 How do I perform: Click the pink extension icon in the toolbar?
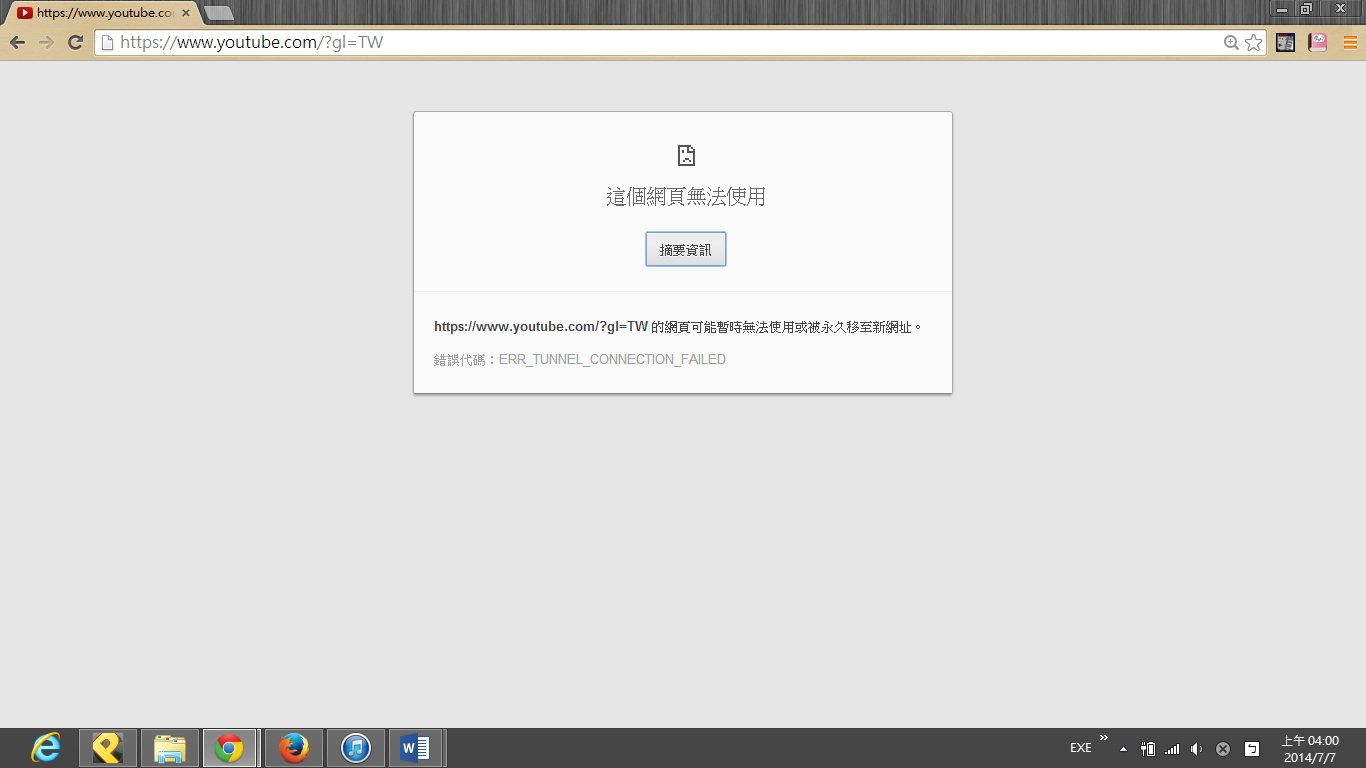pos(1318,43)
